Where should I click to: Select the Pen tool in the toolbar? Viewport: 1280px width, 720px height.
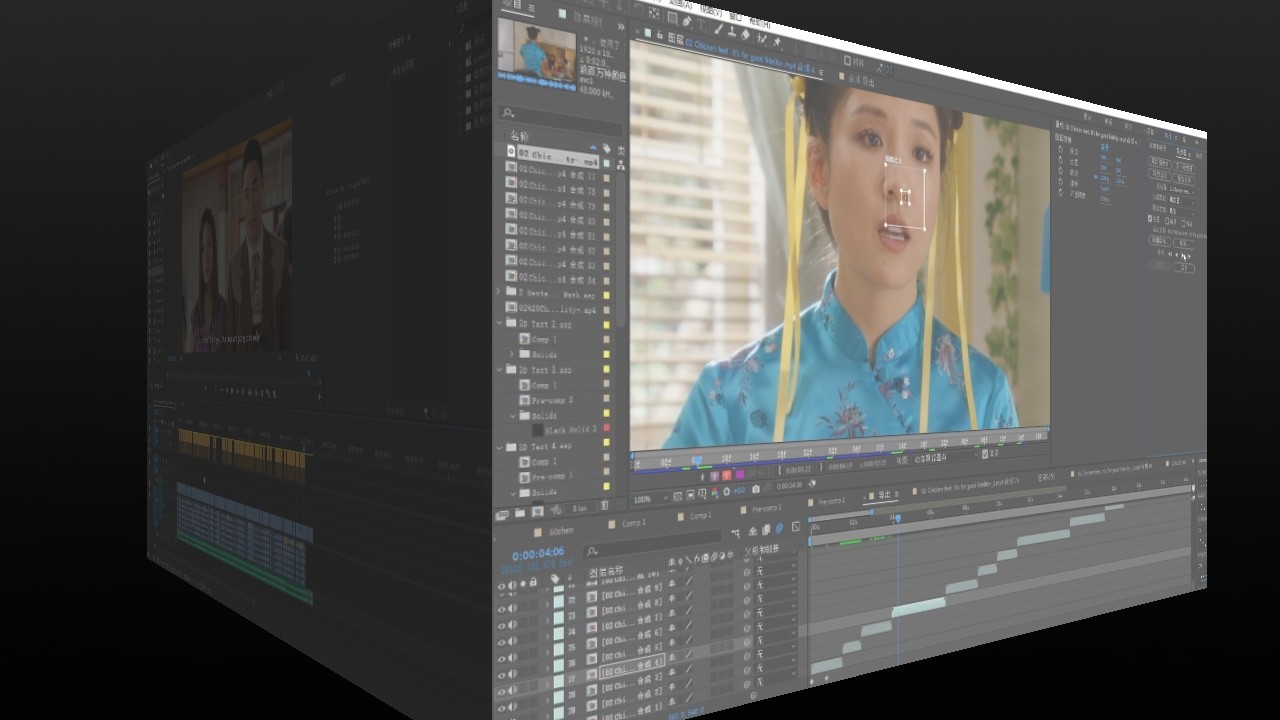[687, 21]
